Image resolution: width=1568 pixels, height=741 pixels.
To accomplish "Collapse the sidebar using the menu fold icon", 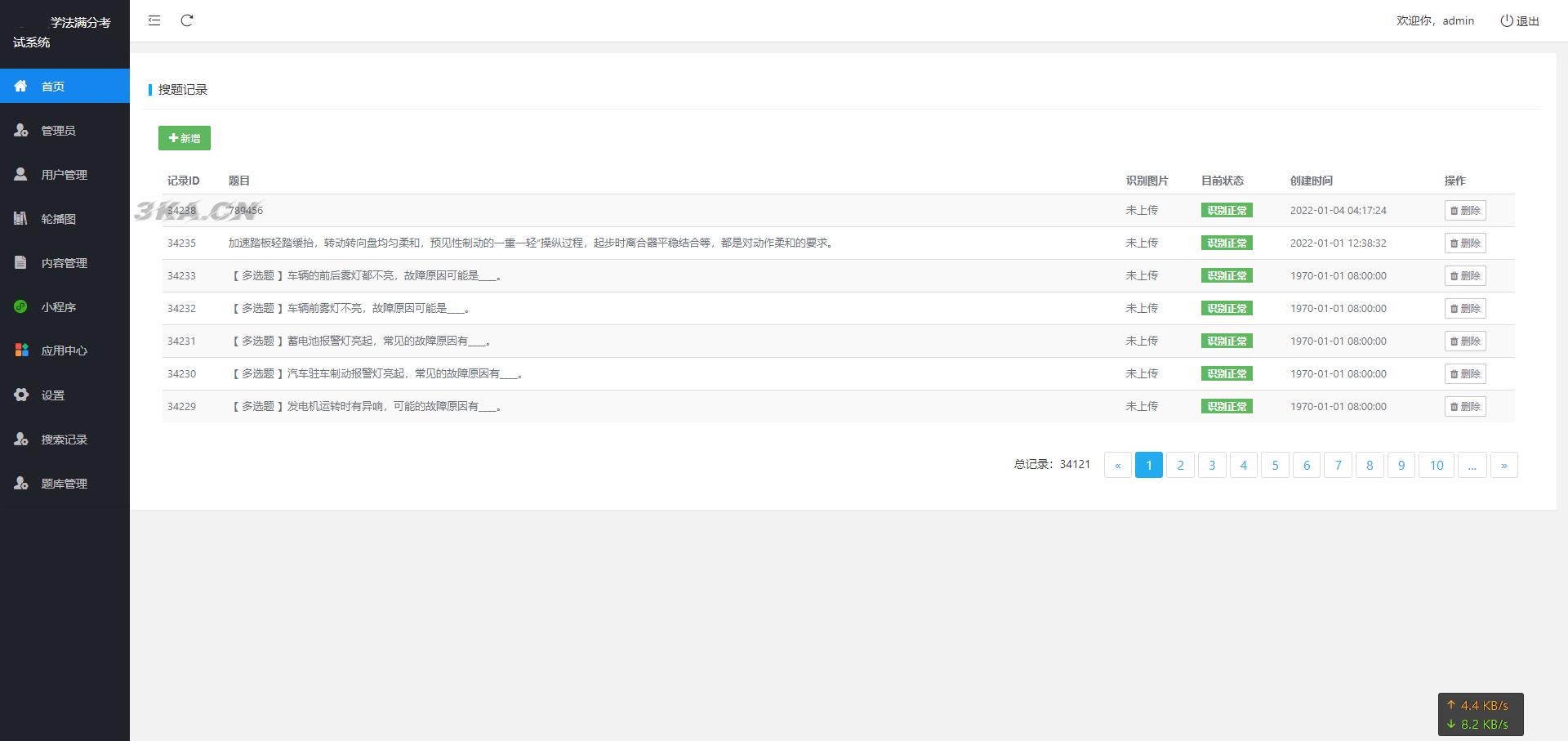I will coord(154,20).
